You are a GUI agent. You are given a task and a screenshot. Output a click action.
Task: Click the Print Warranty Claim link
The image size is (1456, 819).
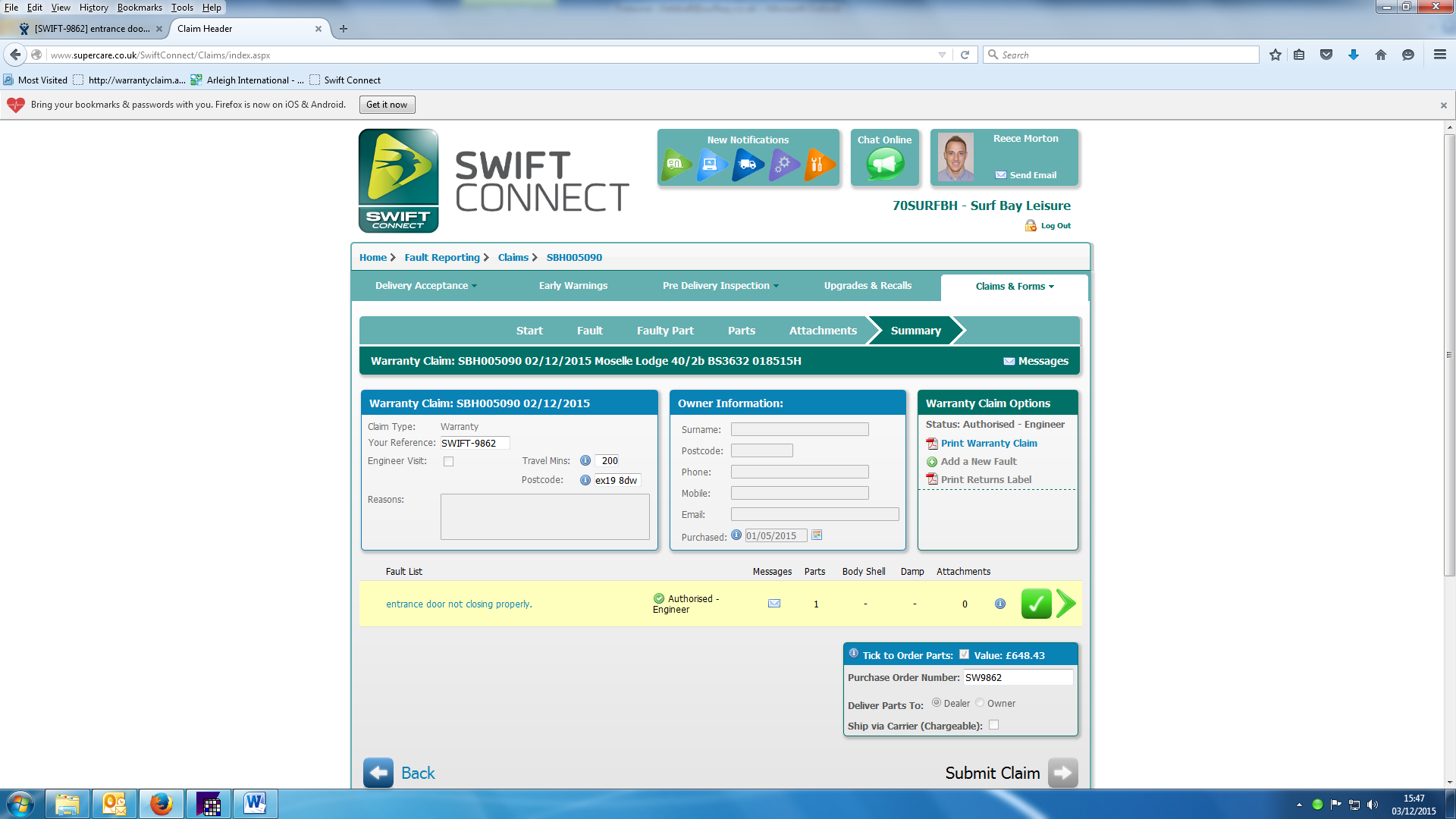coord(988,444)
